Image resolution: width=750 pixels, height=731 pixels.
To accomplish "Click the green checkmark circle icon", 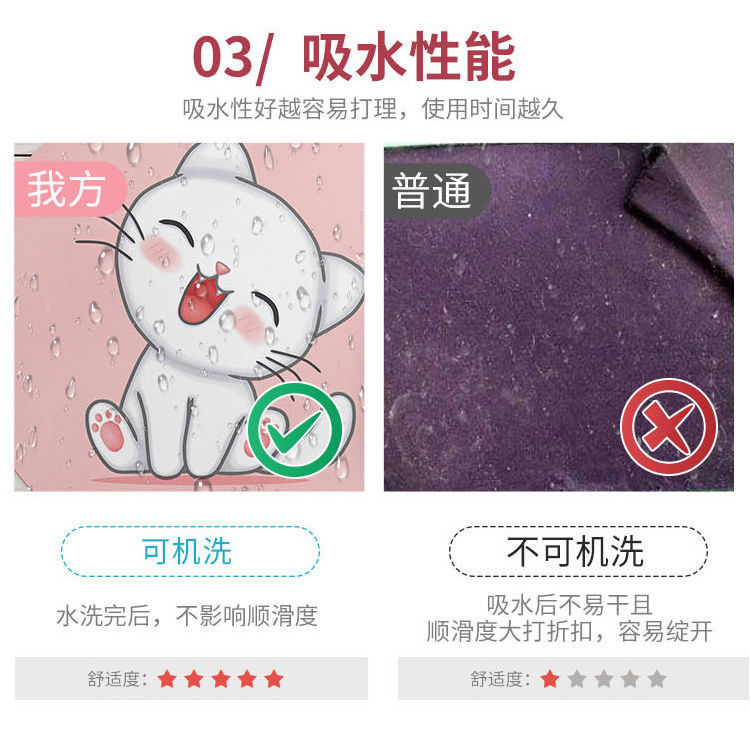I will (x=295, y=430).
